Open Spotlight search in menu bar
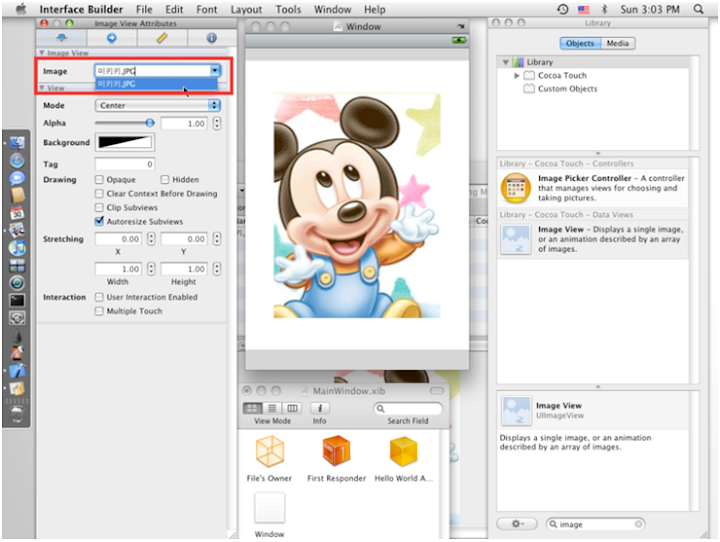720x542 pixels. point(697,9)
